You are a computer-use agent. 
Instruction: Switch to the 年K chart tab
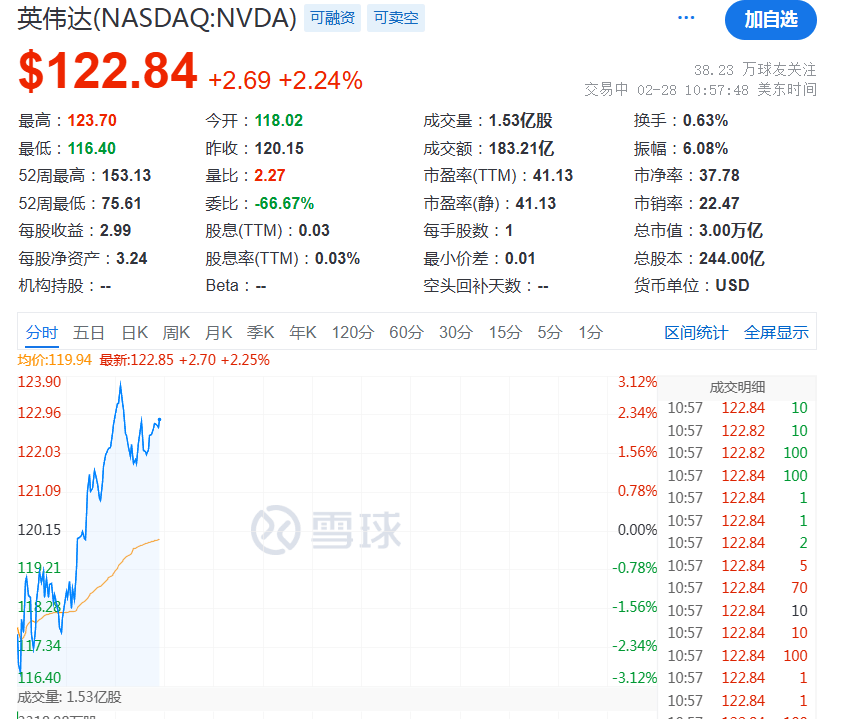(x=302, y=332)
